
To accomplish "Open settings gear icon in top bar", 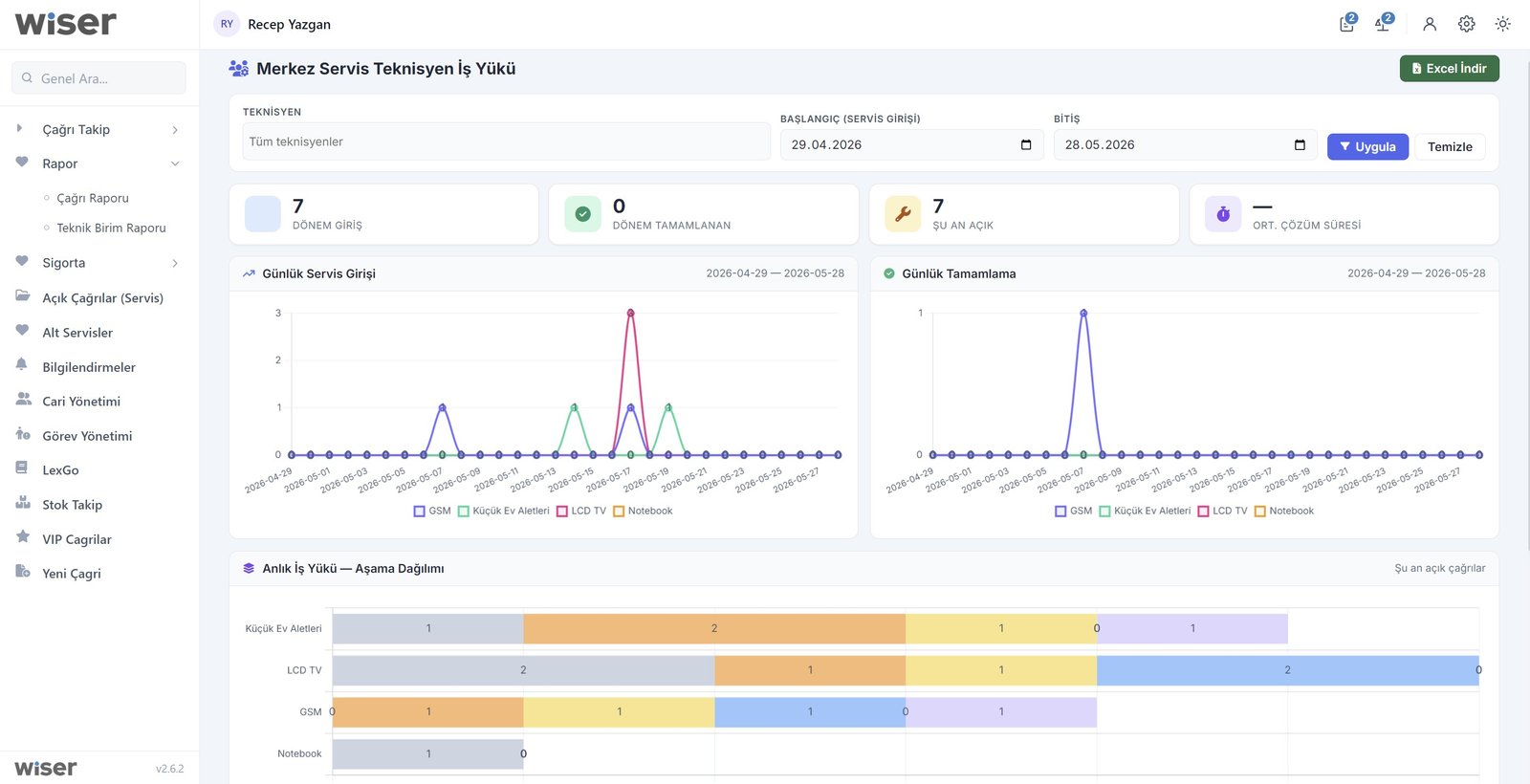I will 1466,24.
